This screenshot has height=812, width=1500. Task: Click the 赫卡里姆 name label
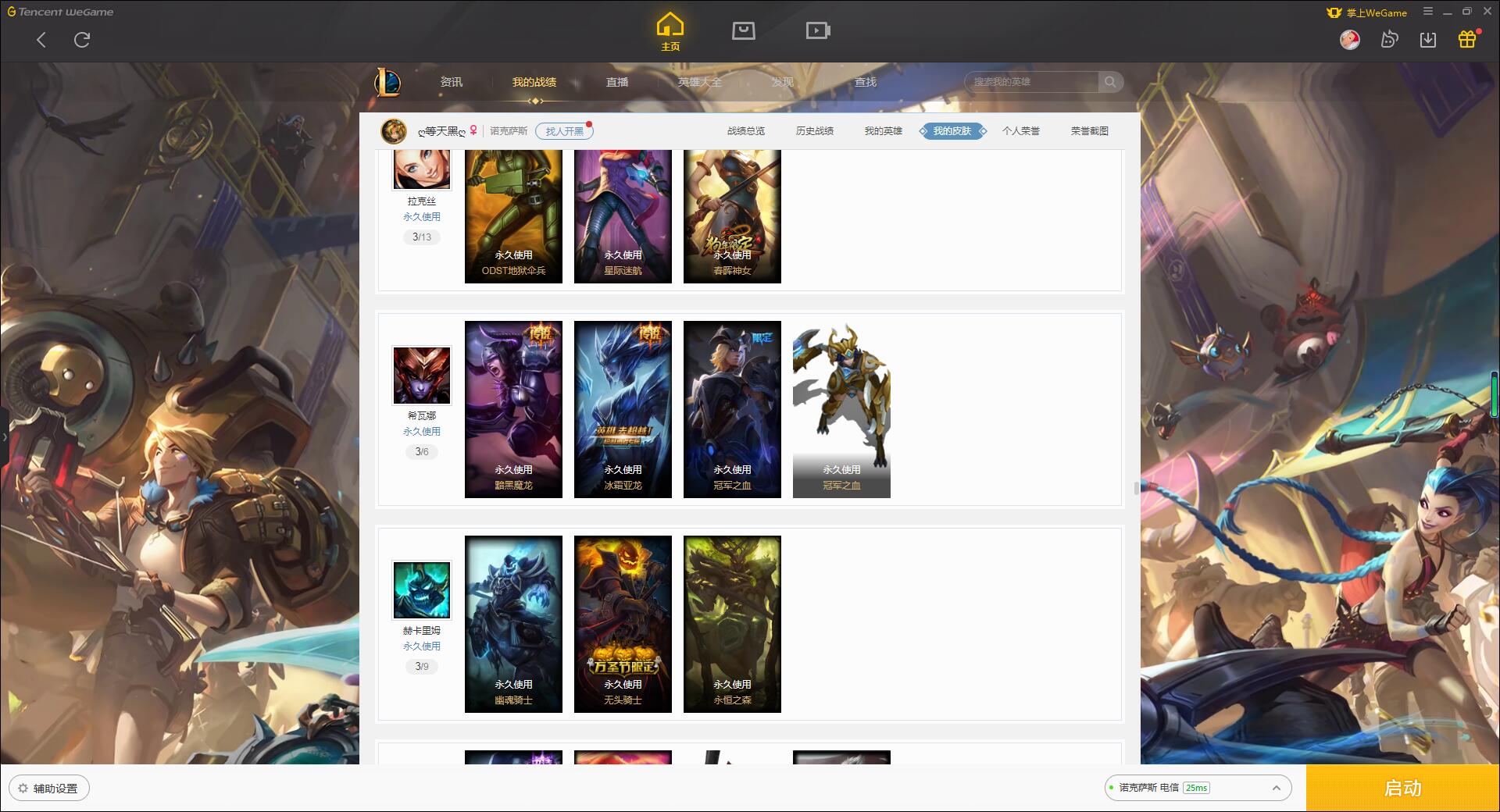[x=422, y=631]
